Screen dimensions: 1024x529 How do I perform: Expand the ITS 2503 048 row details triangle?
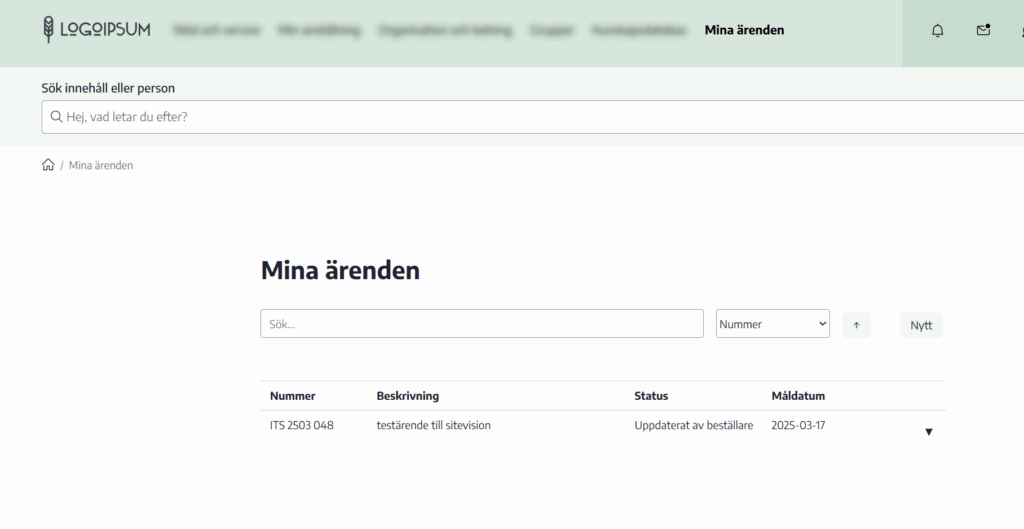pyautogui.click(x=928, y=432)
